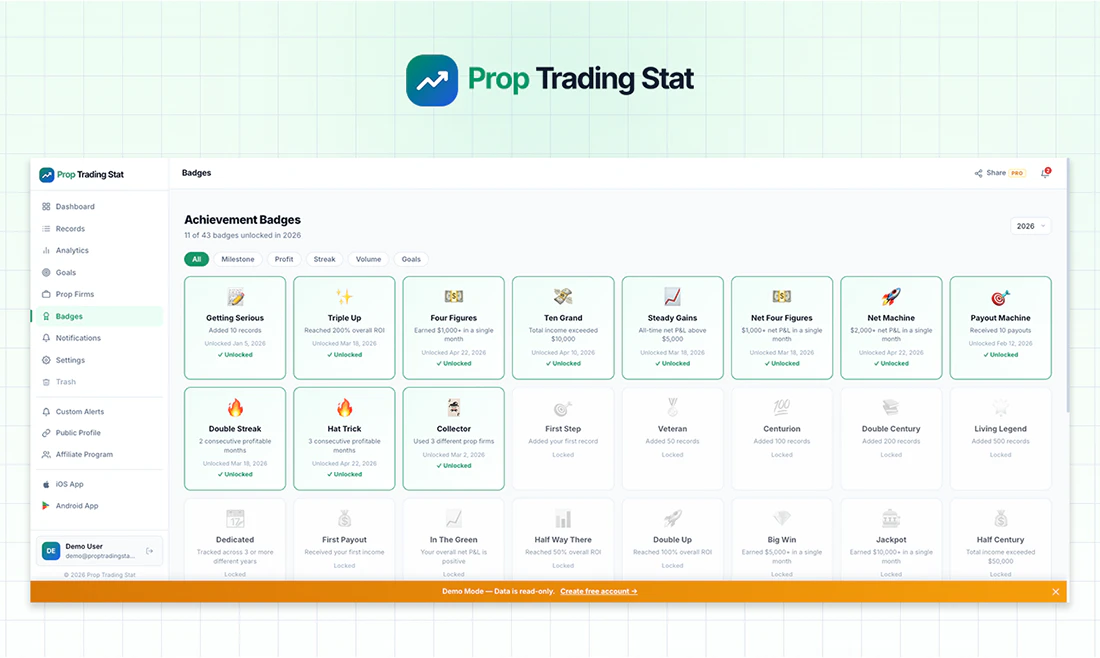Select the Half Century badge card

coord(1000,539)
